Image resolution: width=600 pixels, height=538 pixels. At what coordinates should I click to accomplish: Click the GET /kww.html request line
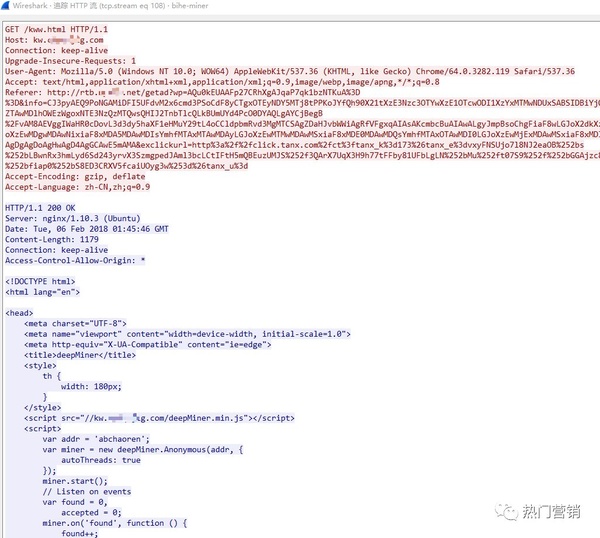coord(56,29)
